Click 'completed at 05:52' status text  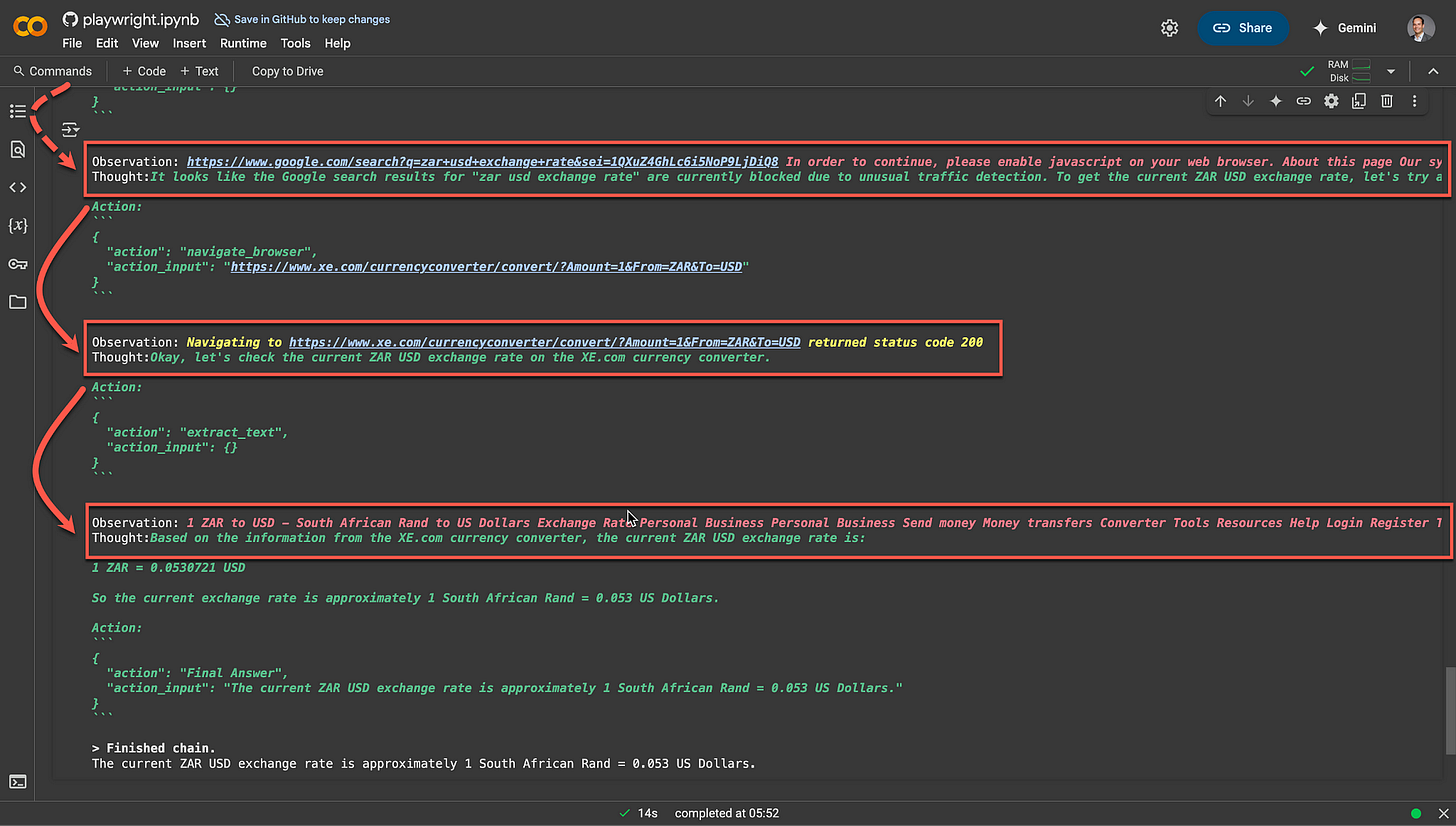tap(727, 813)
